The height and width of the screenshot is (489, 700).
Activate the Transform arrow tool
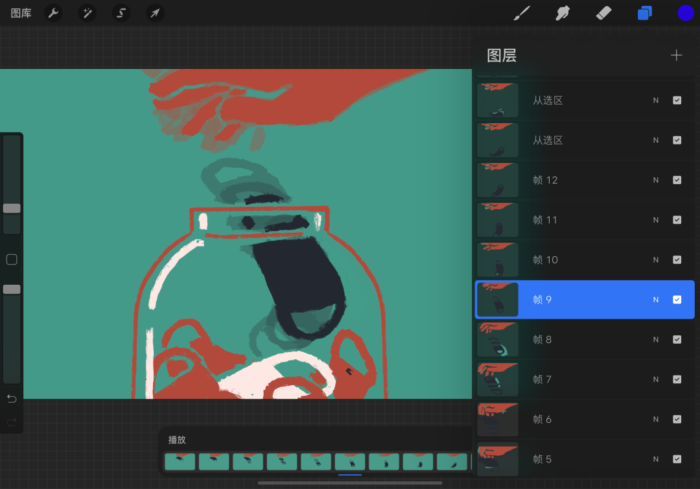(x=154, y=13)
